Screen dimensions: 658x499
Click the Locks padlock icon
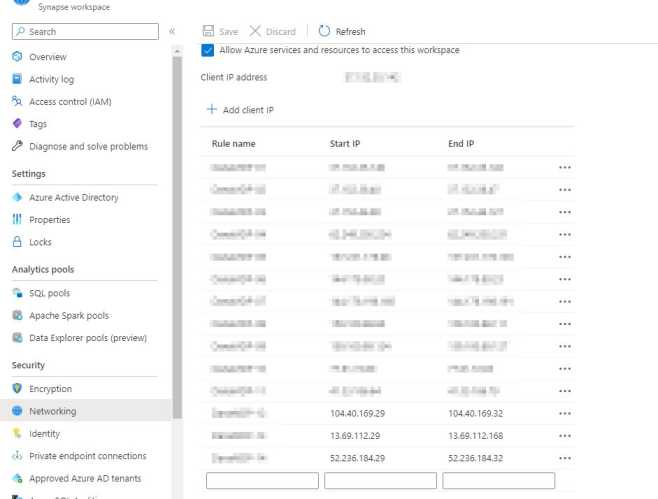coord(17,242)
